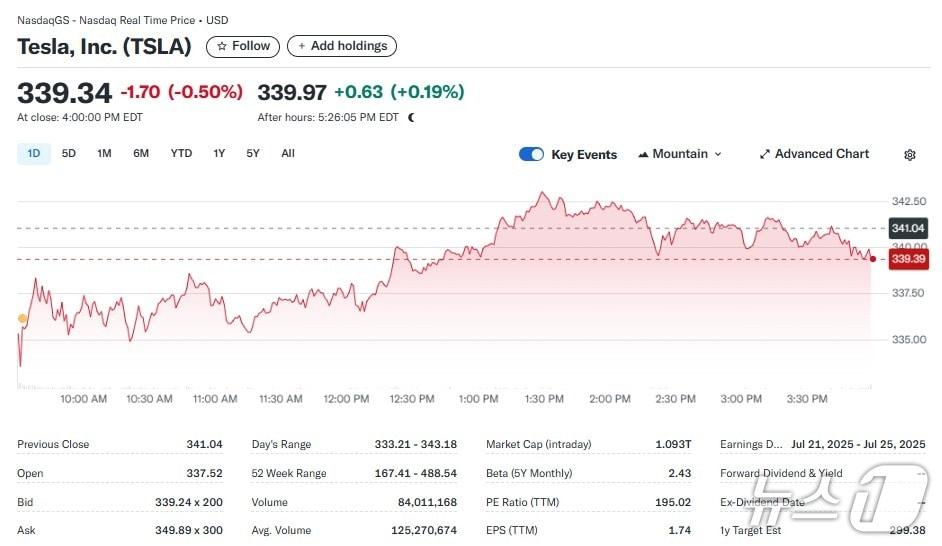Image resolution: width=942 pixels, height=546 pixels.
Task: Switch chart to YTD range
Action: tap(181, 153)
